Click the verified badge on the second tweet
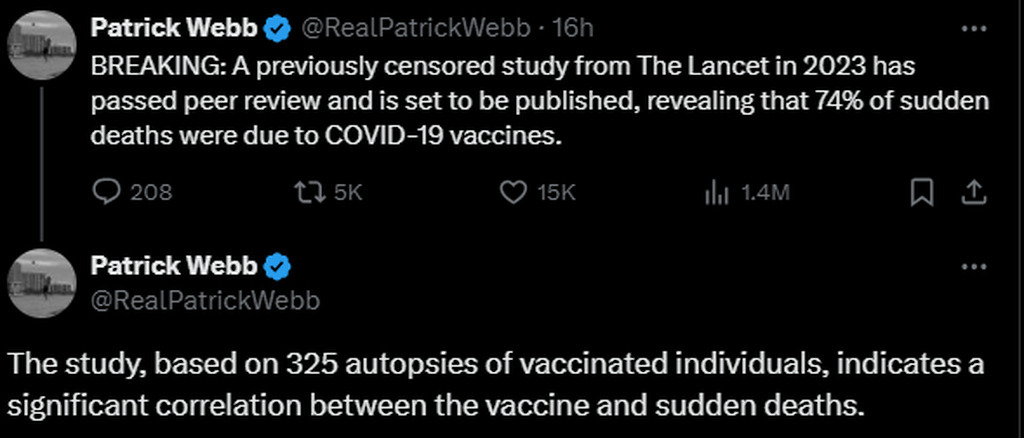Viewport: 1024px width, 438px height. tap(277, 267)
